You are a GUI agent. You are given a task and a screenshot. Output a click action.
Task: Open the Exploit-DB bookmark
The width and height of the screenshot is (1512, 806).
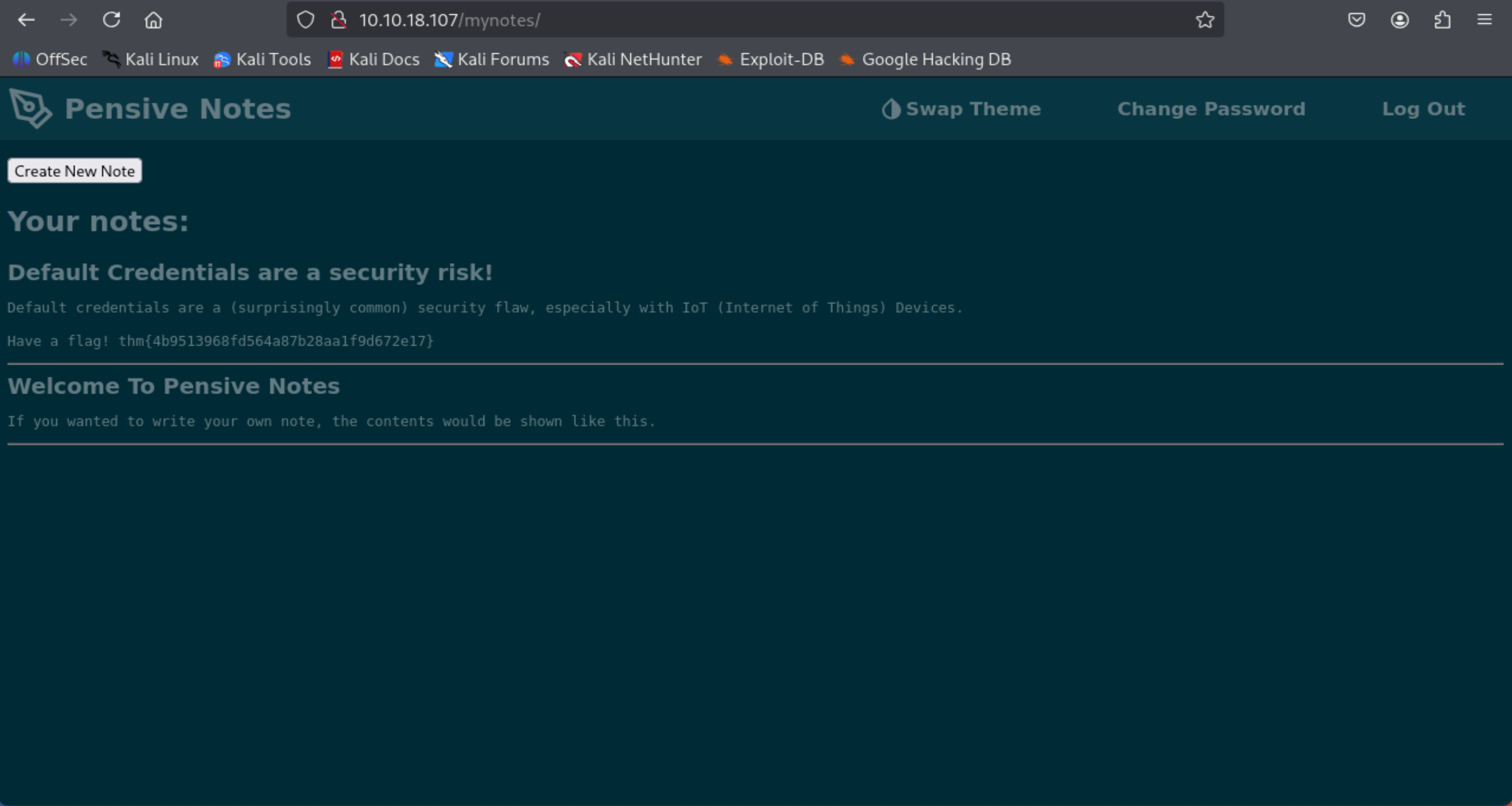771,59
